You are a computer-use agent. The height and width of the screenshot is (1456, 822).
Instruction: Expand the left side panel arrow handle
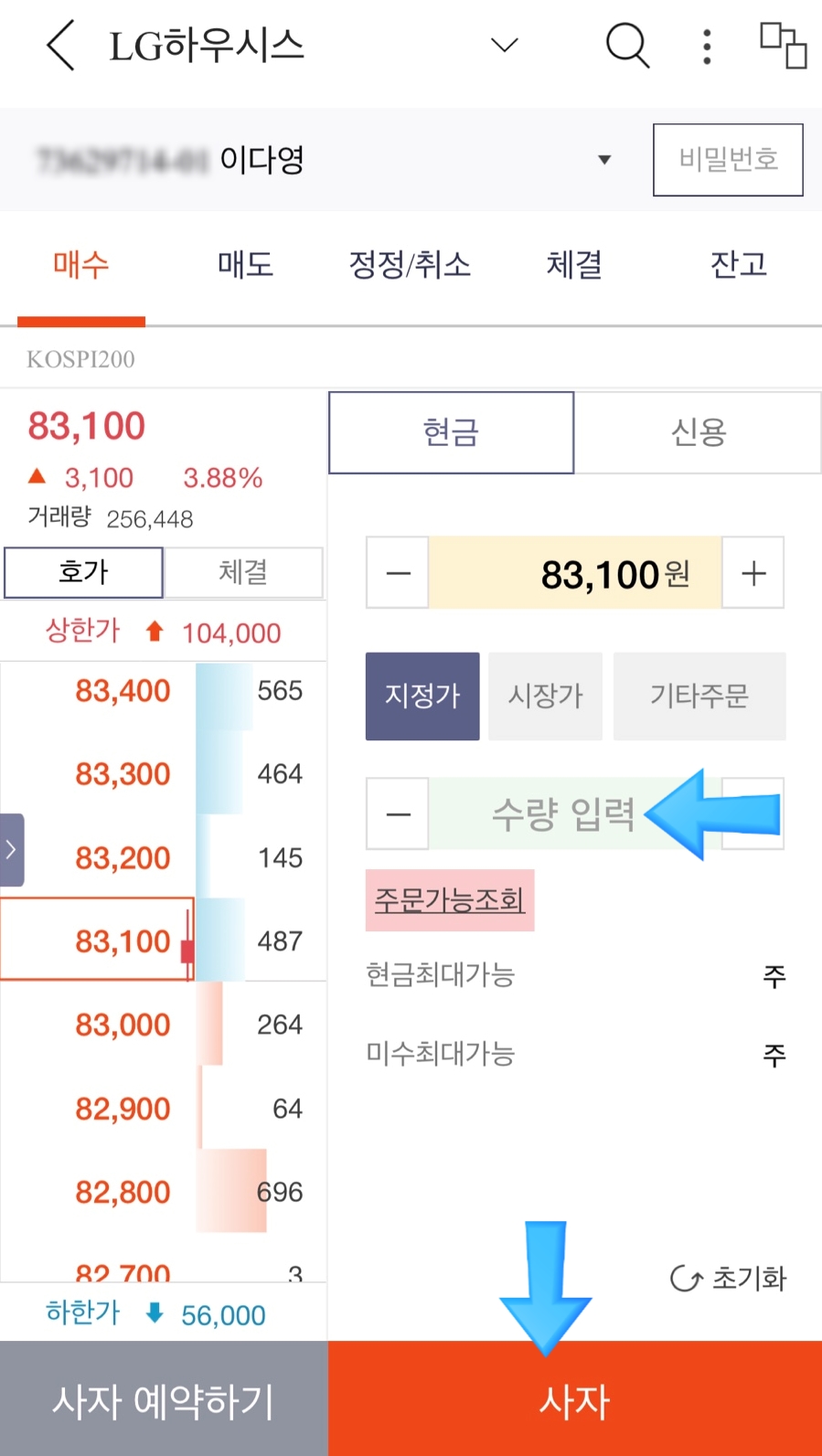(12, 850)
